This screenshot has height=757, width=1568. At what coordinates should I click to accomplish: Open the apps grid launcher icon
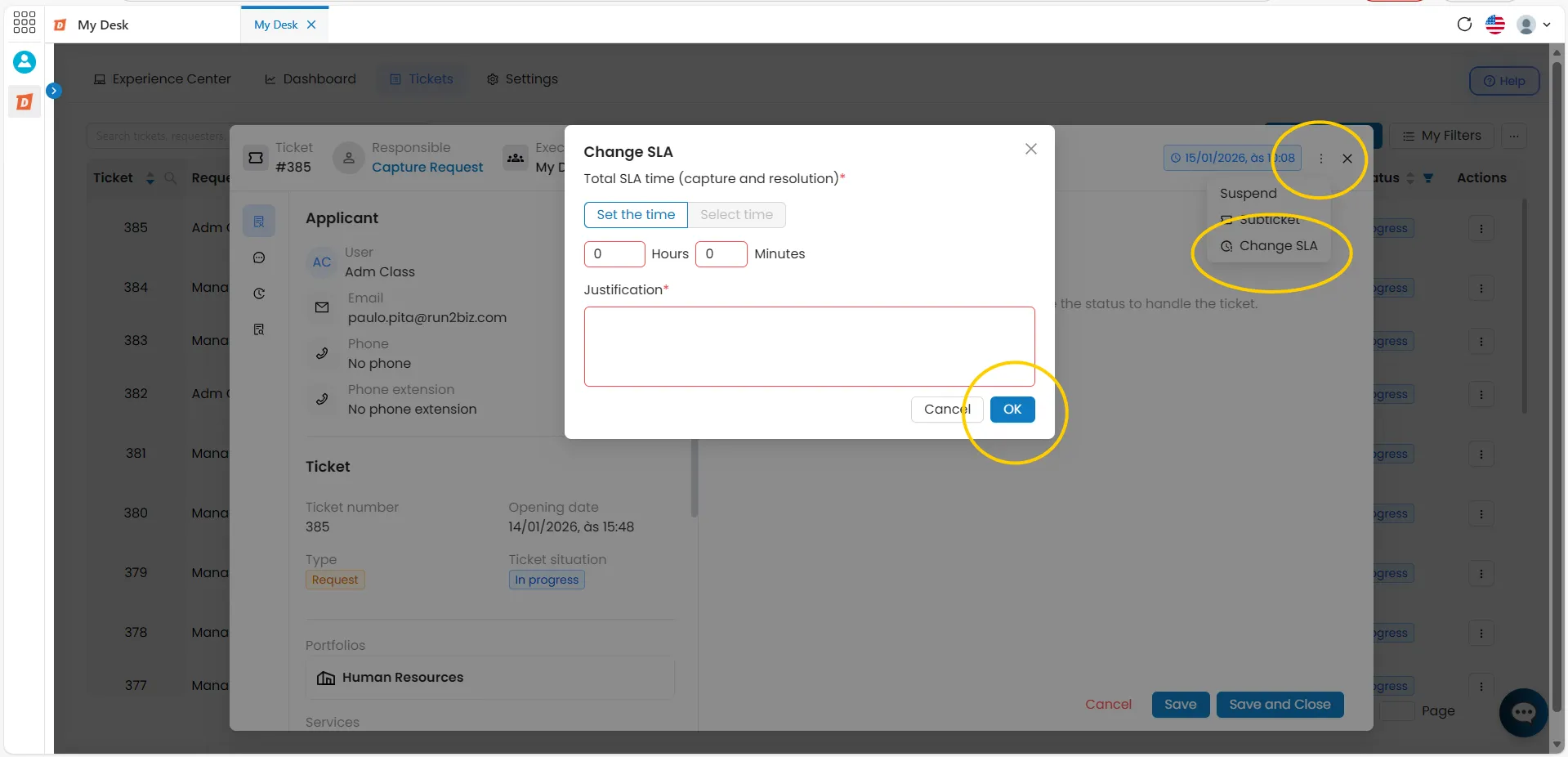pyautogui.click(x=25, y=22)
